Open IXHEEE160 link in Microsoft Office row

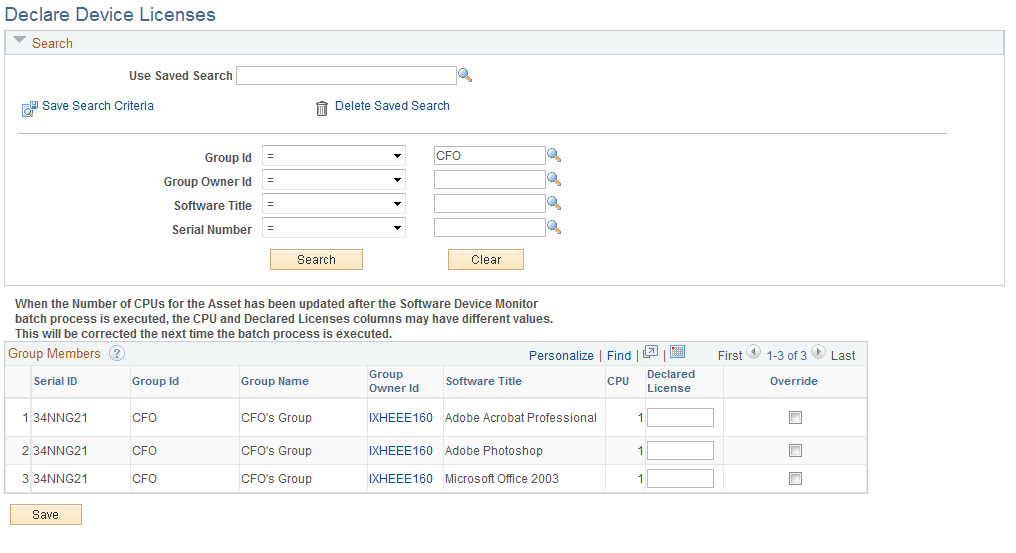pyautogui.click(x=400, y=478)
